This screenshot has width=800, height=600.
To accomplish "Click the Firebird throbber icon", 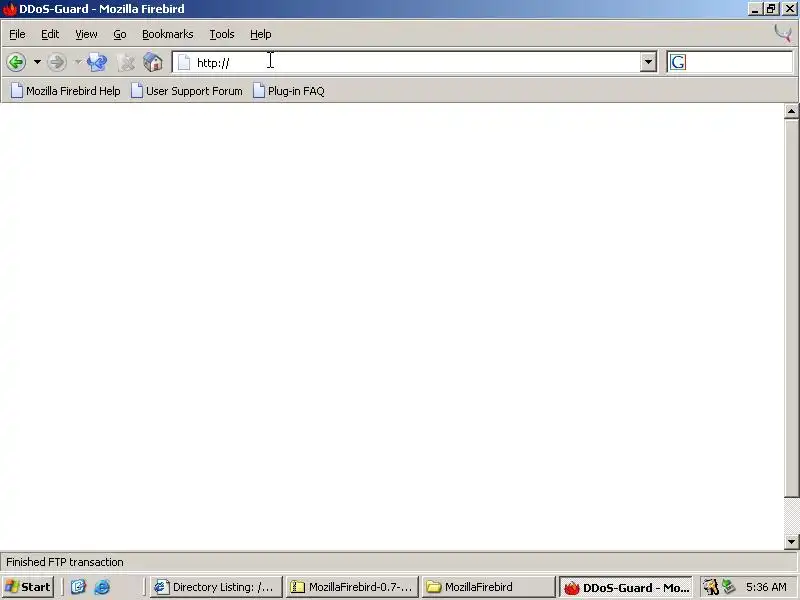I will coord(783,34).
